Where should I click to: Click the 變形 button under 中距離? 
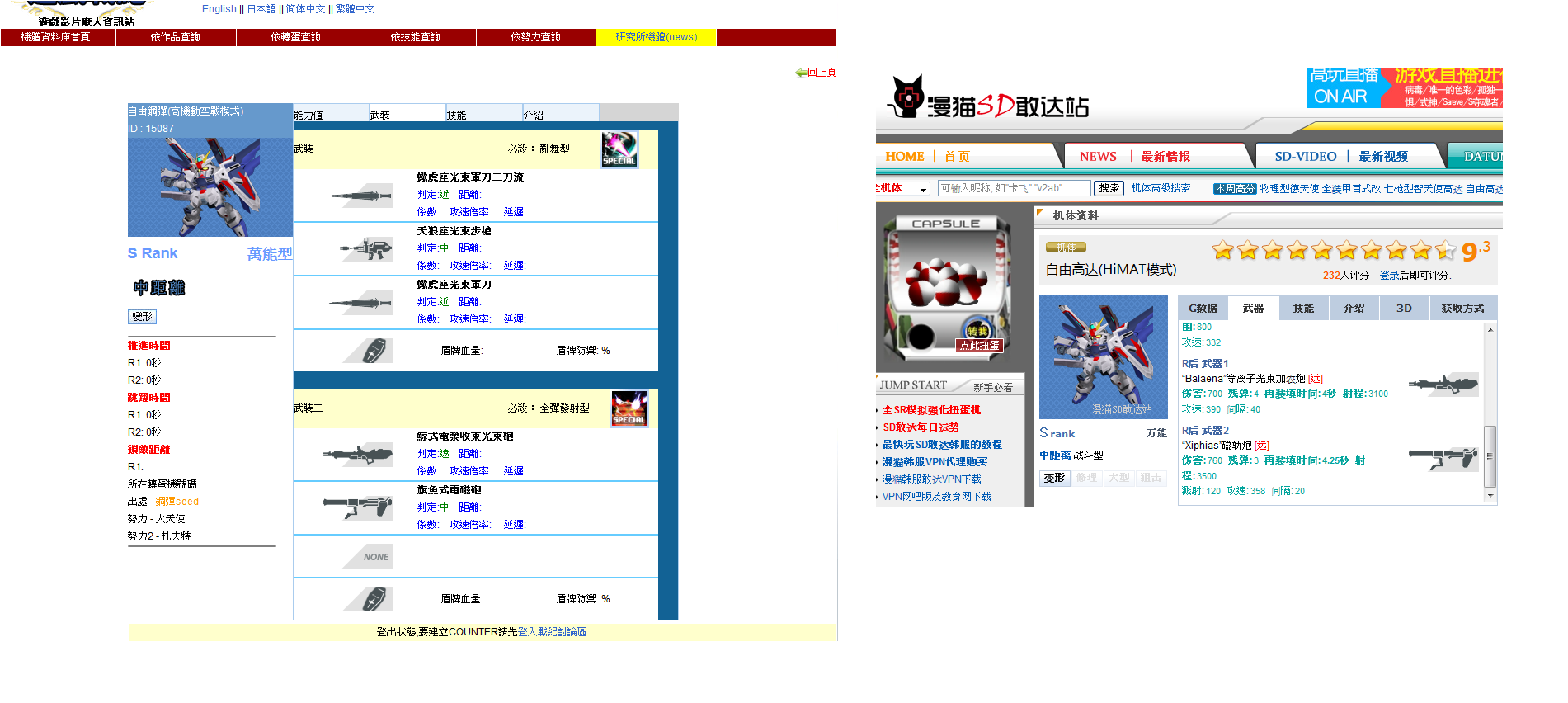click(142, 317)
